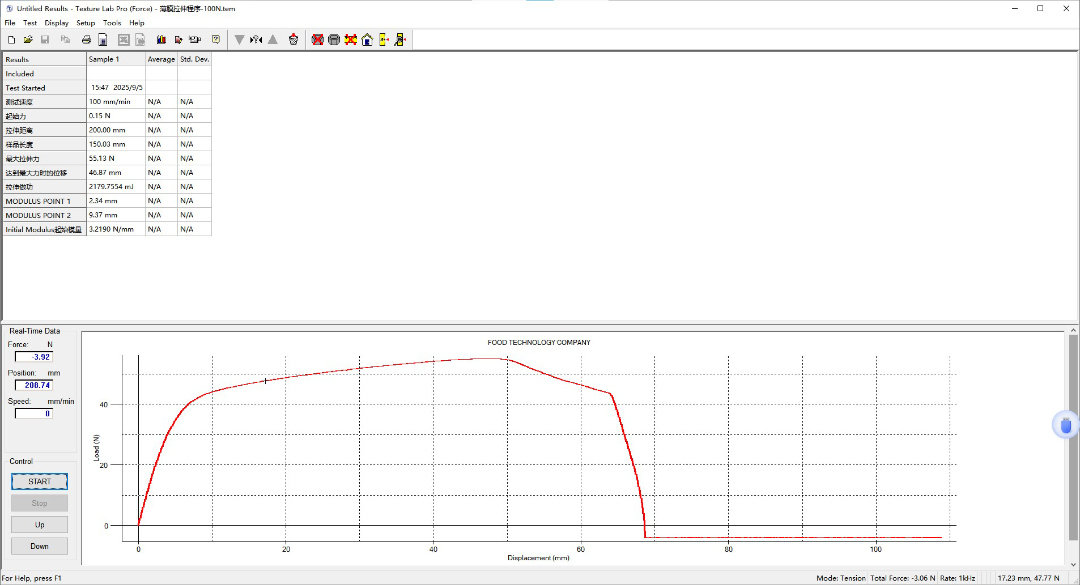Click the Copy toolbar icon
The width and height of the screenshot is (1080, 585).
coord(65,40)
